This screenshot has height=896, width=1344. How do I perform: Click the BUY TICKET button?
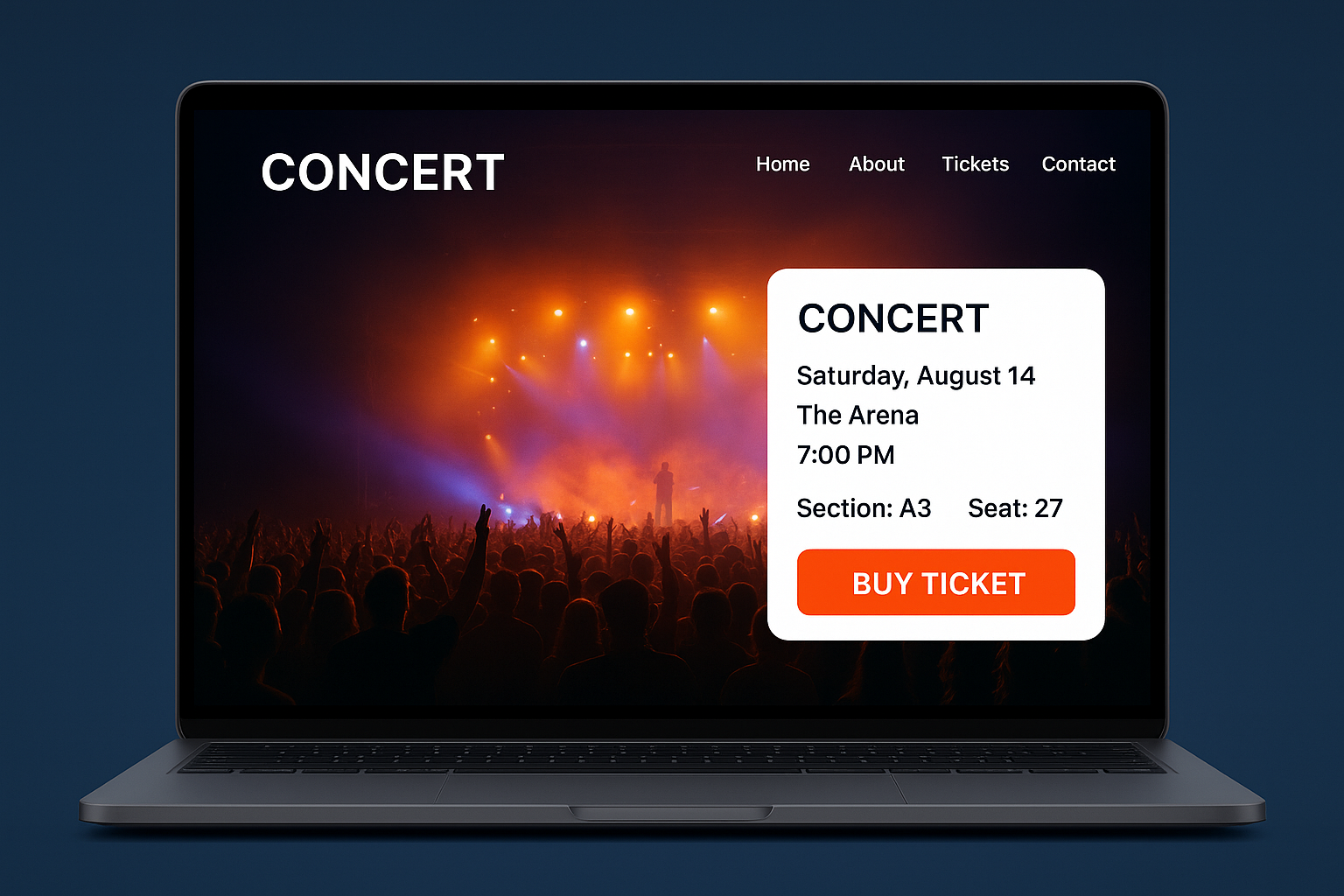tap(936, 583)
